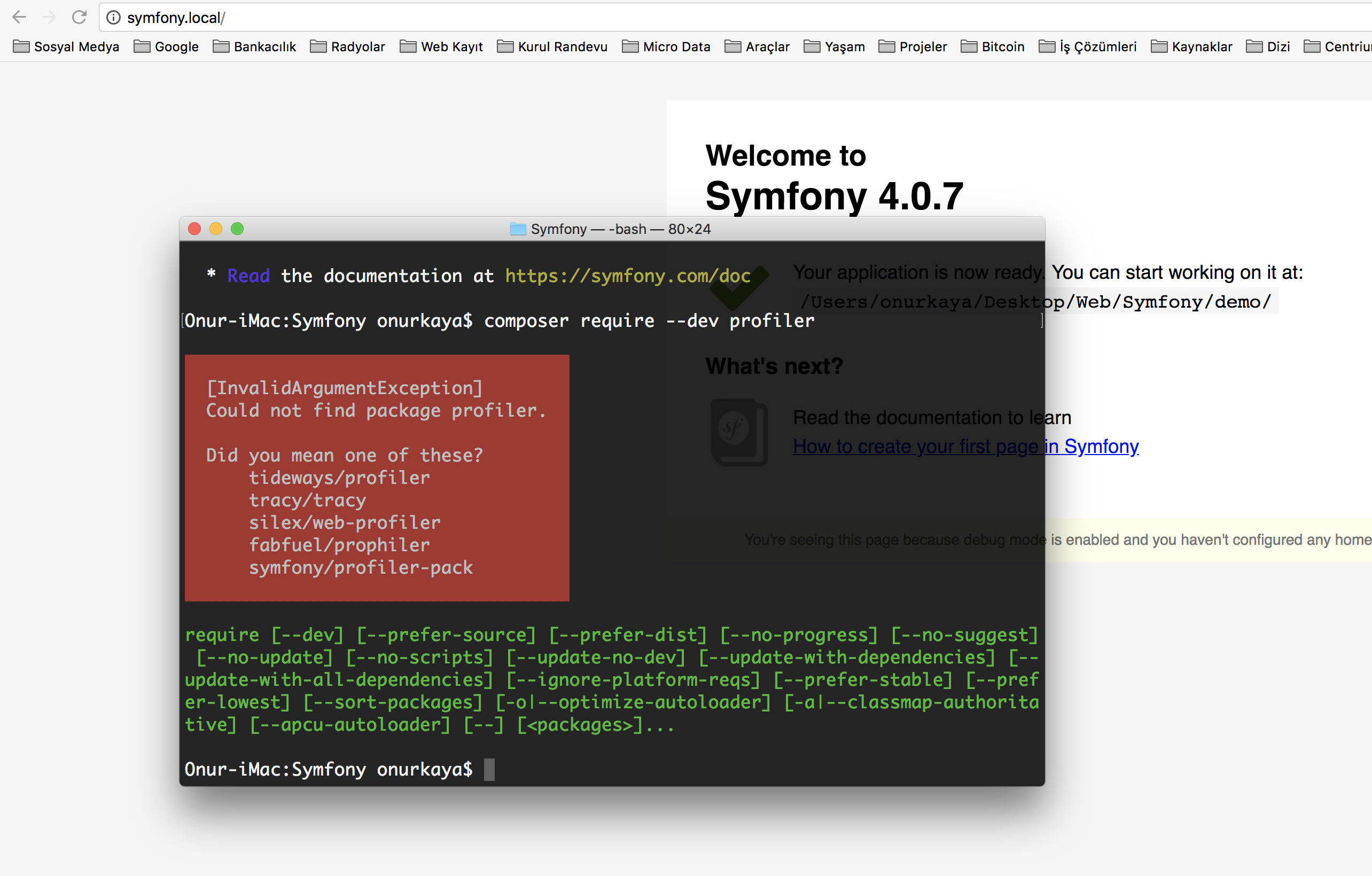Open the Google bookmark folder

(166, 46)
